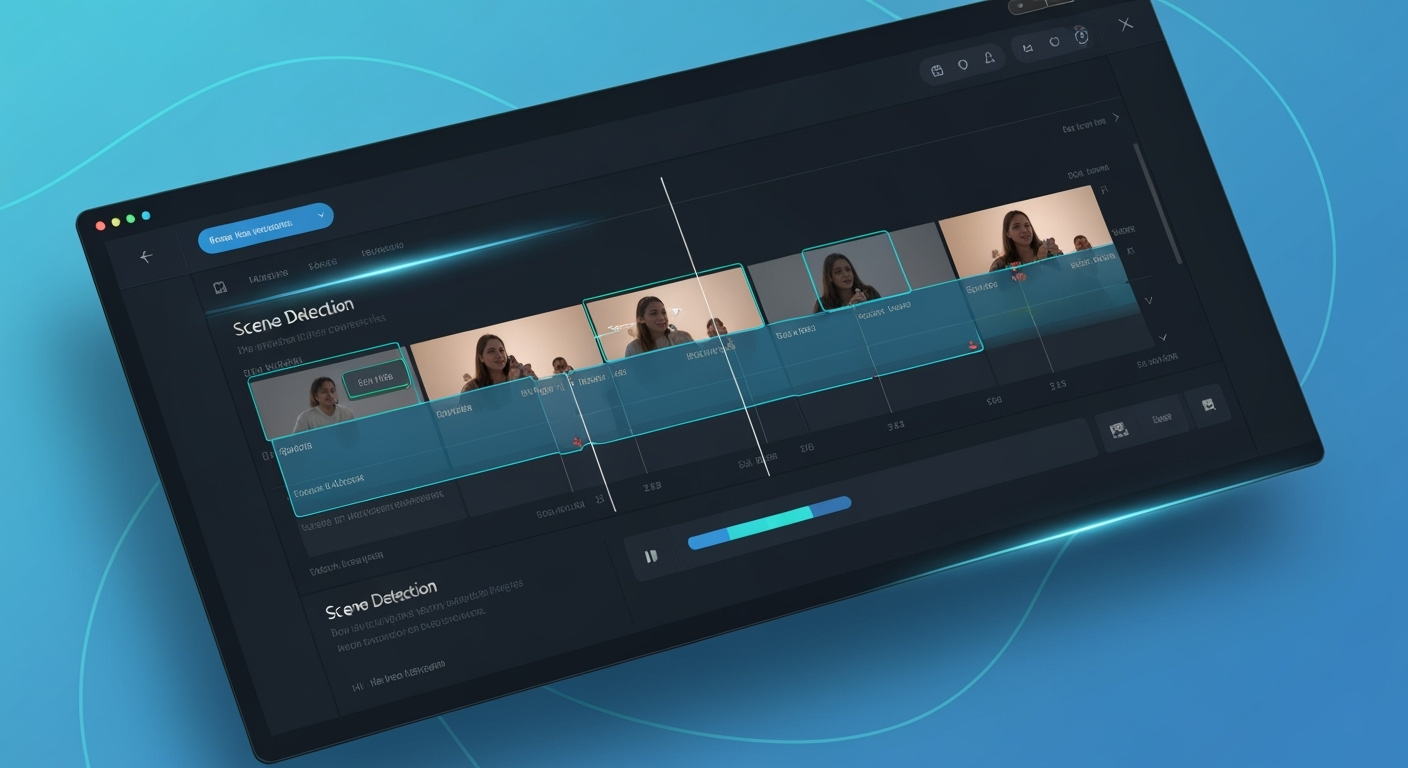This screenshot has height=768, width=1408.
Task: Select the first tab right of book icon
Action: coord(268,275)
